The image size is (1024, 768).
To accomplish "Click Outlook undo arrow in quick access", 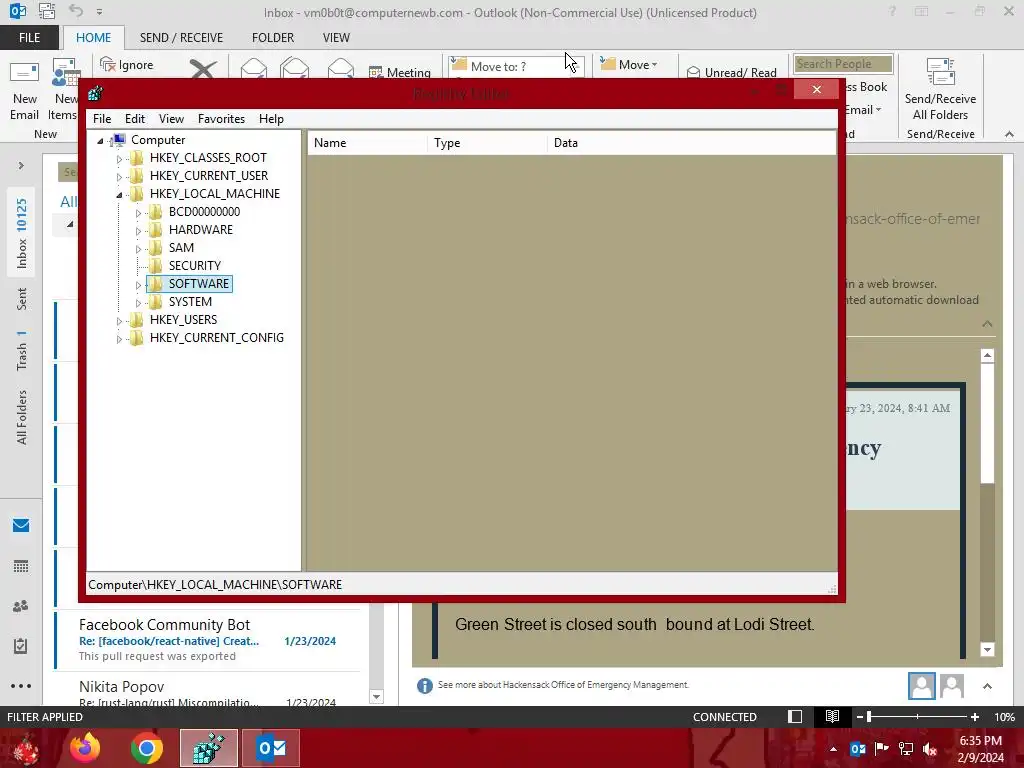I will click(x=76, y=10).
